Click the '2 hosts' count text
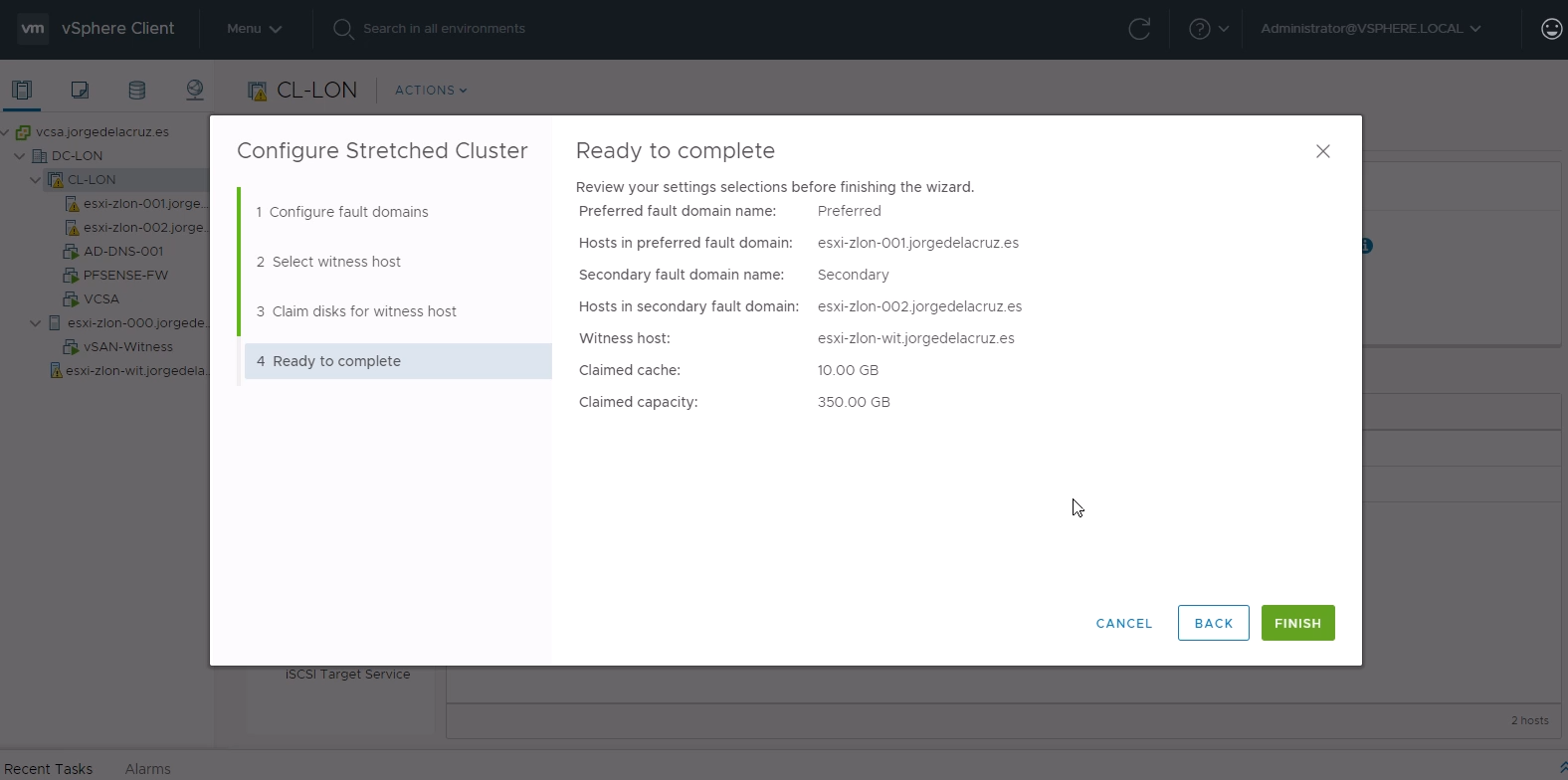The height and width of the screenshot is (780, 1568). click(x=1530, y=720)
